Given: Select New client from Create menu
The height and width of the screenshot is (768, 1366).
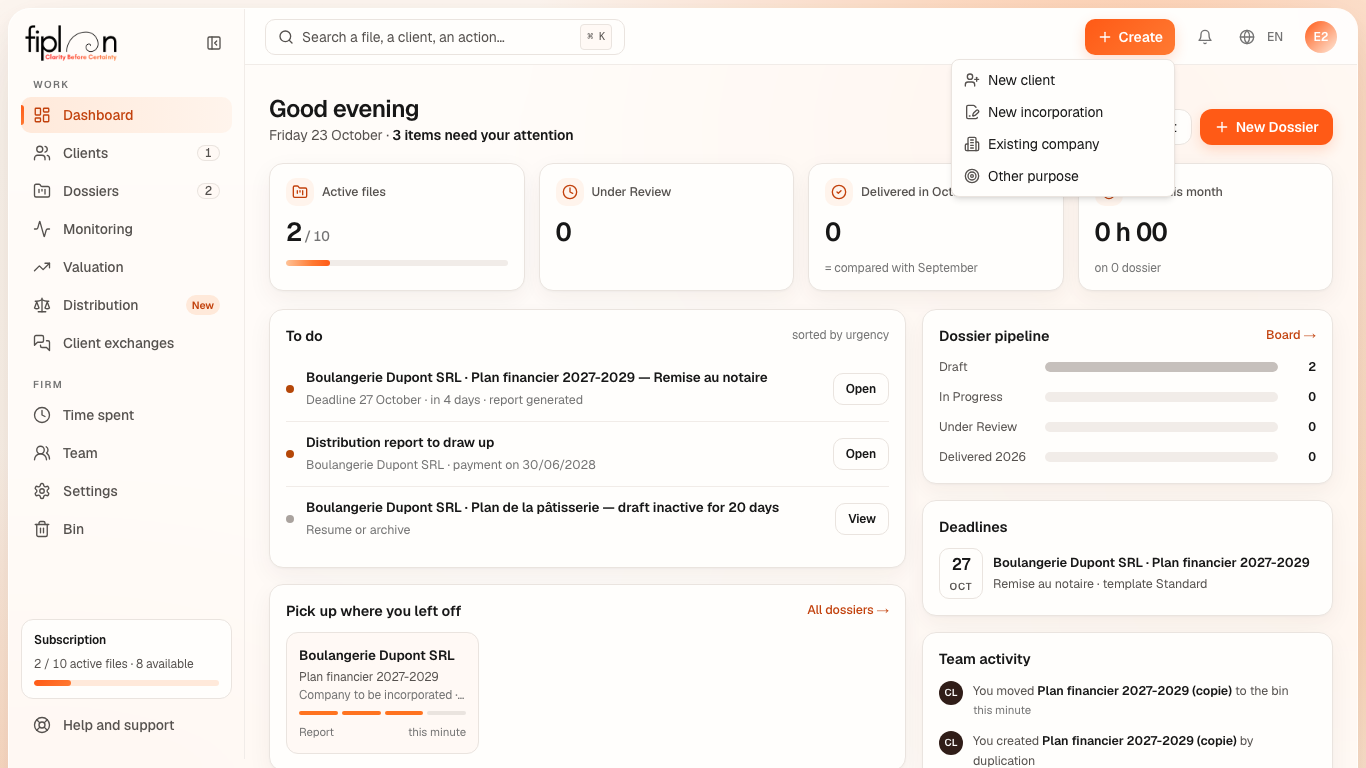Looking at the screenshot, I should [1063, 80].
